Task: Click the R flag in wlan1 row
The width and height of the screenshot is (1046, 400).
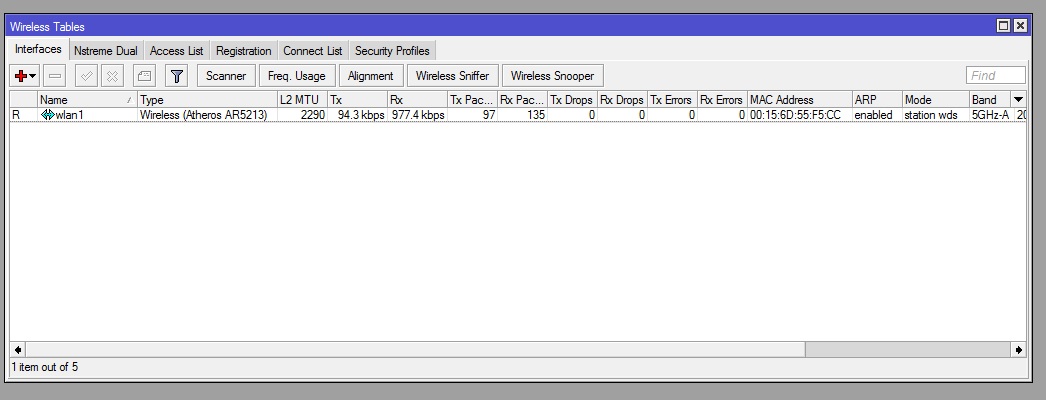Action: [16, 115]
